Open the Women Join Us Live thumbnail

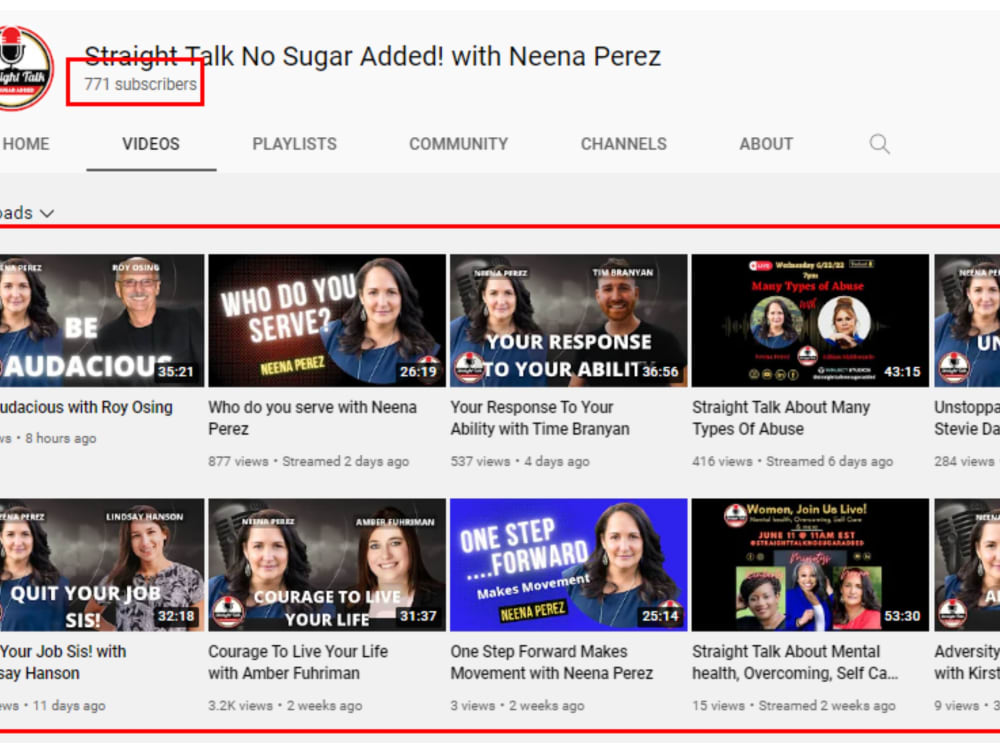pyautogui.click(x=811, y=565)
